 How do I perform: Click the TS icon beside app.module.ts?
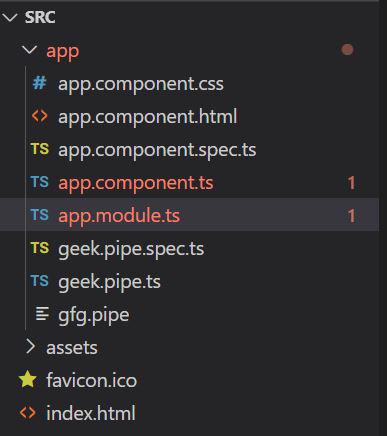click(40, 215)
